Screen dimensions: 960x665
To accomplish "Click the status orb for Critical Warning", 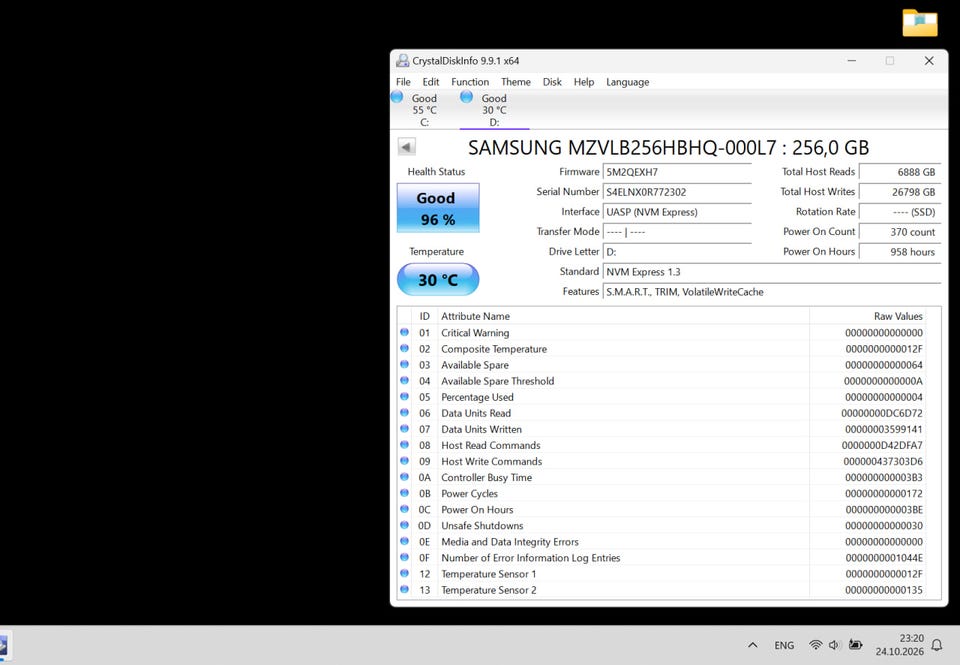I will click(404, 332).
